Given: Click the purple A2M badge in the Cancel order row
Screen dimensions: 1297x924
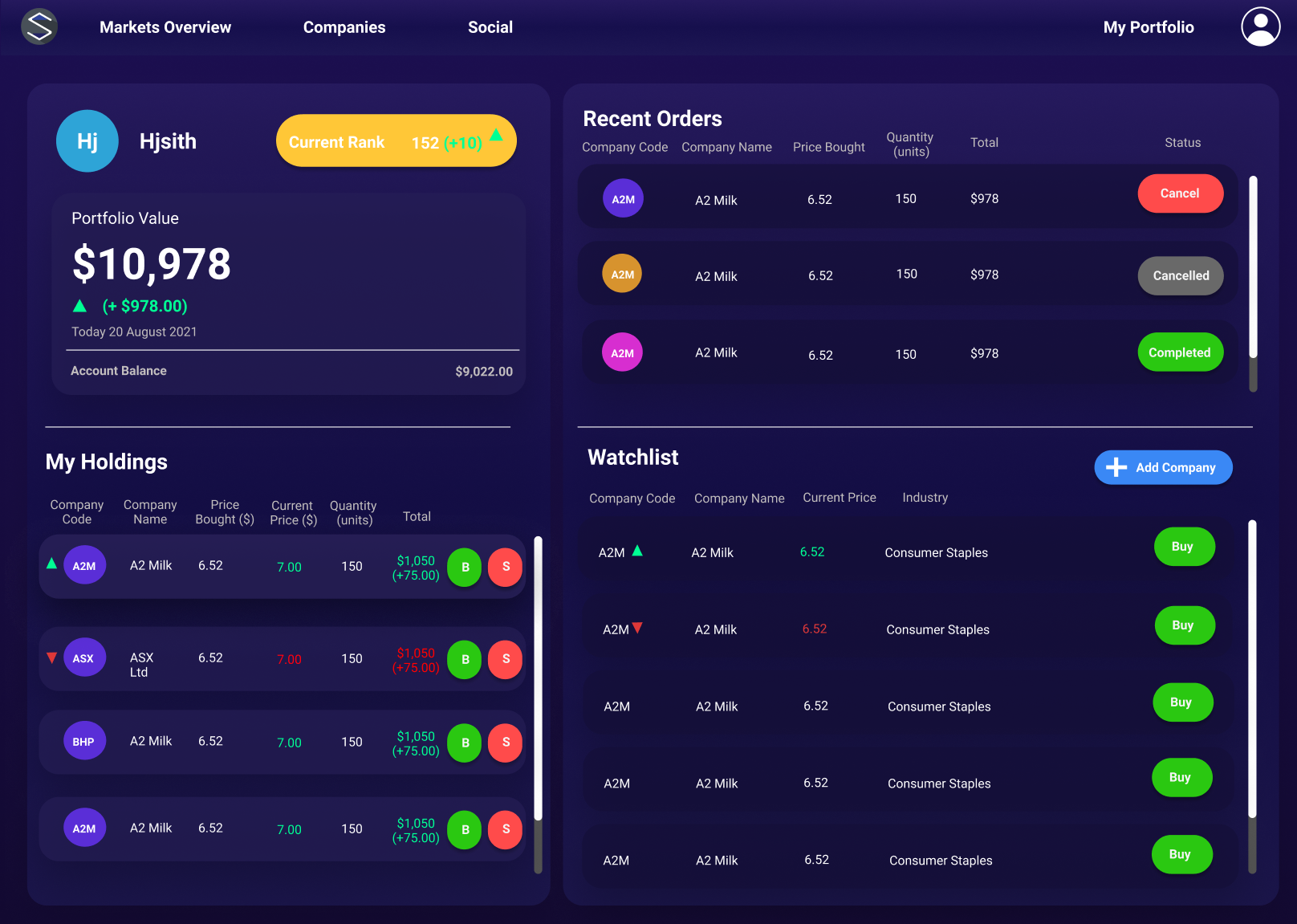Looking at the screenshot, I should 623,199.
